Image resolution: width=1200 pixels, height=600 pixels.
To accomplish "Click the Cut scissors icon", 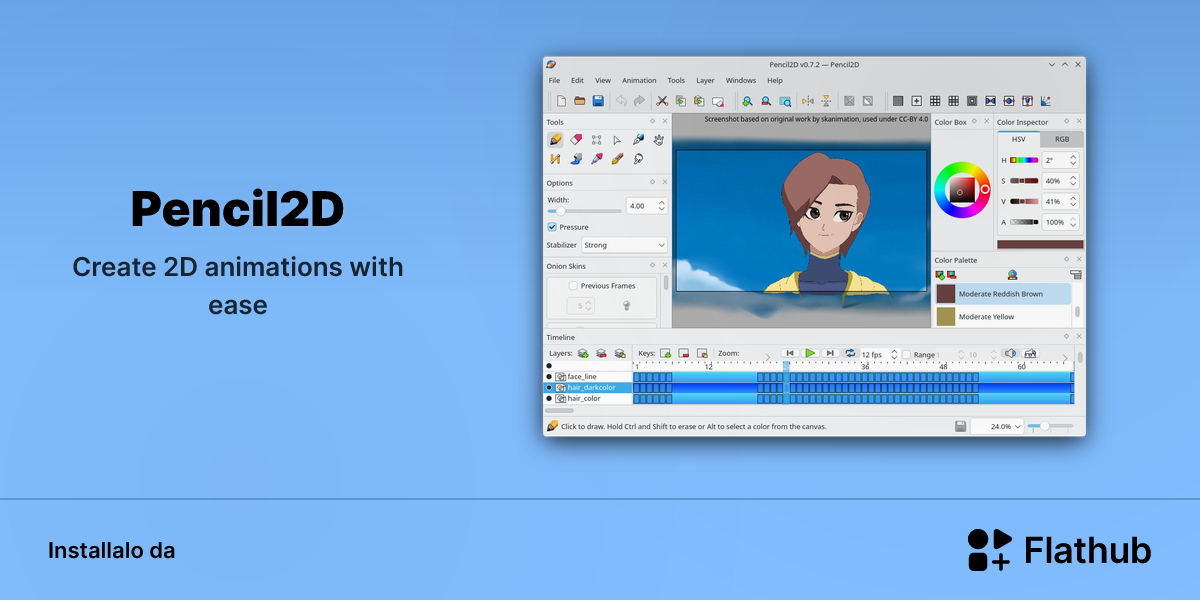I will click(x=661, y=101).
